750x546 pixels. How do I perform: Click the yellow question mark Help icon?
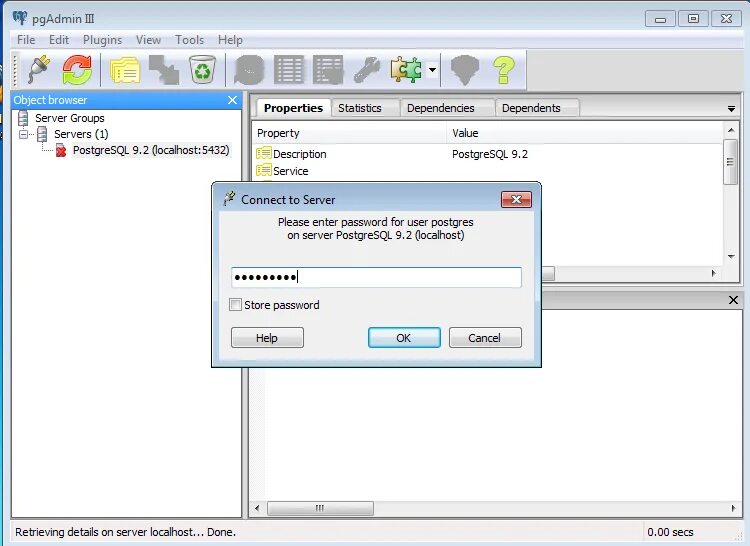[504, 70]
